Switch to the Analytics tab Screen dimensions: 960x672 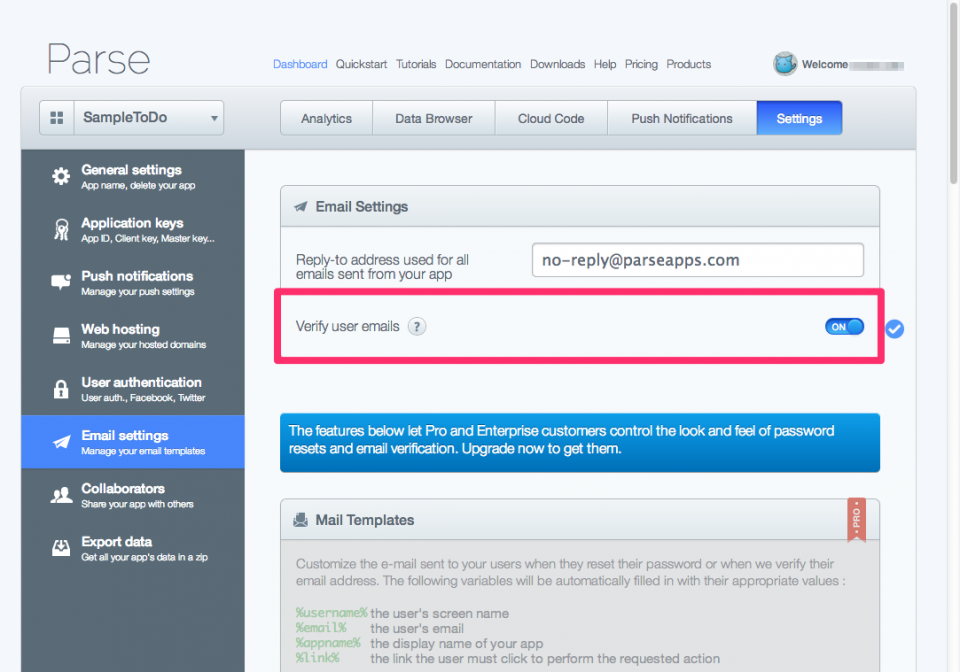tap(326, 118)
